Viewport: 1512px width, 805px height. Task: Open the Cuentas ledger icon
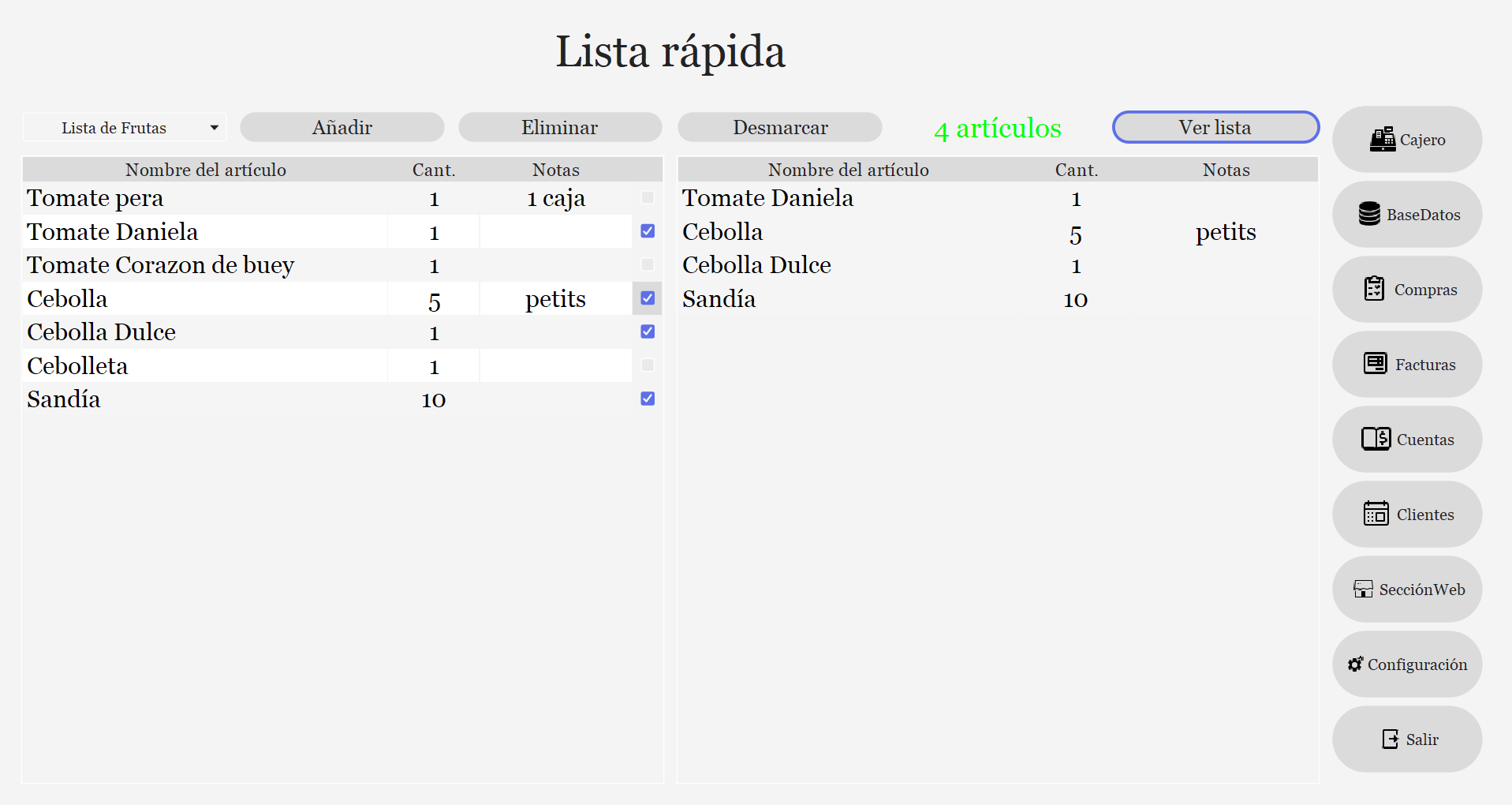coord(1376,439)
